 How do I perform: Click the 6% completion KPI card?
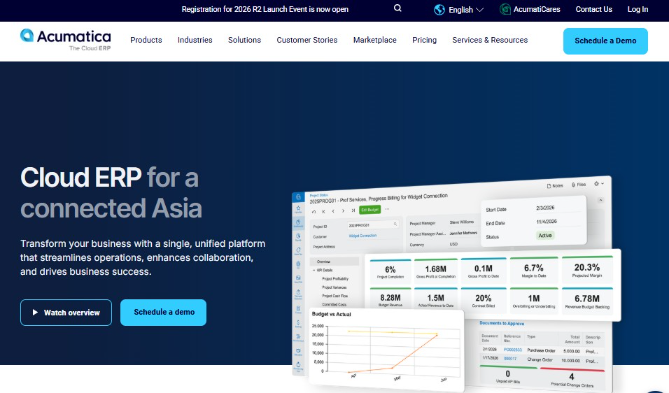click(390, 271)
